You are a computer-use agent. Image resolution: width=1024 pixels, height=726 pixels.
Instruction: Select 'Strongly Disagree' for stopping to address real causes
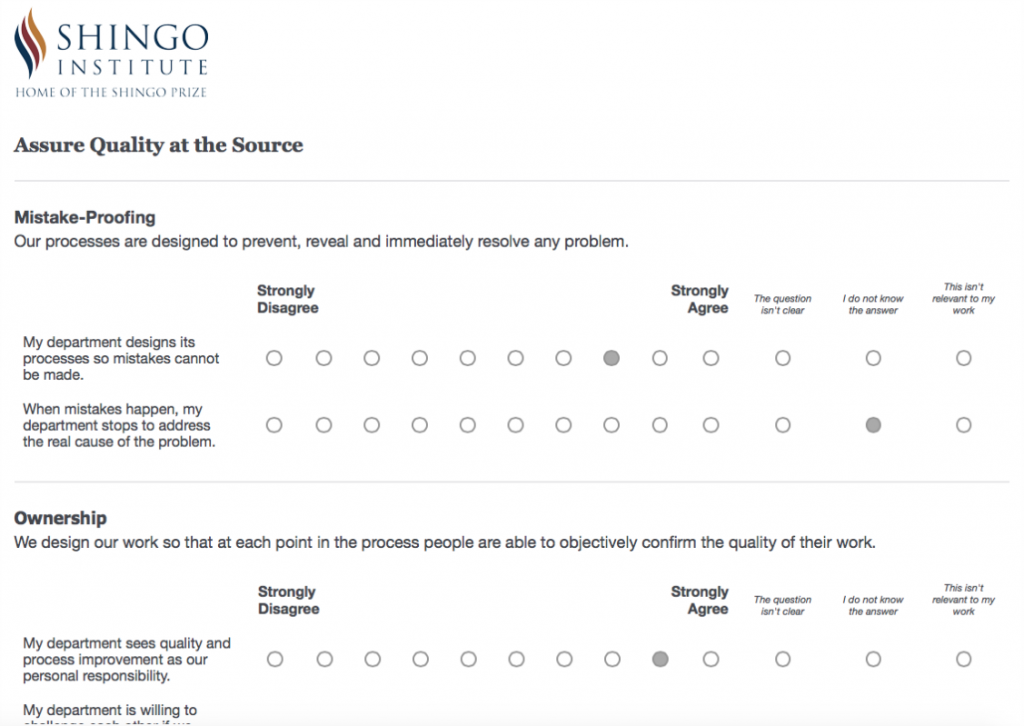pyautogui.click(x=274, y=424)
